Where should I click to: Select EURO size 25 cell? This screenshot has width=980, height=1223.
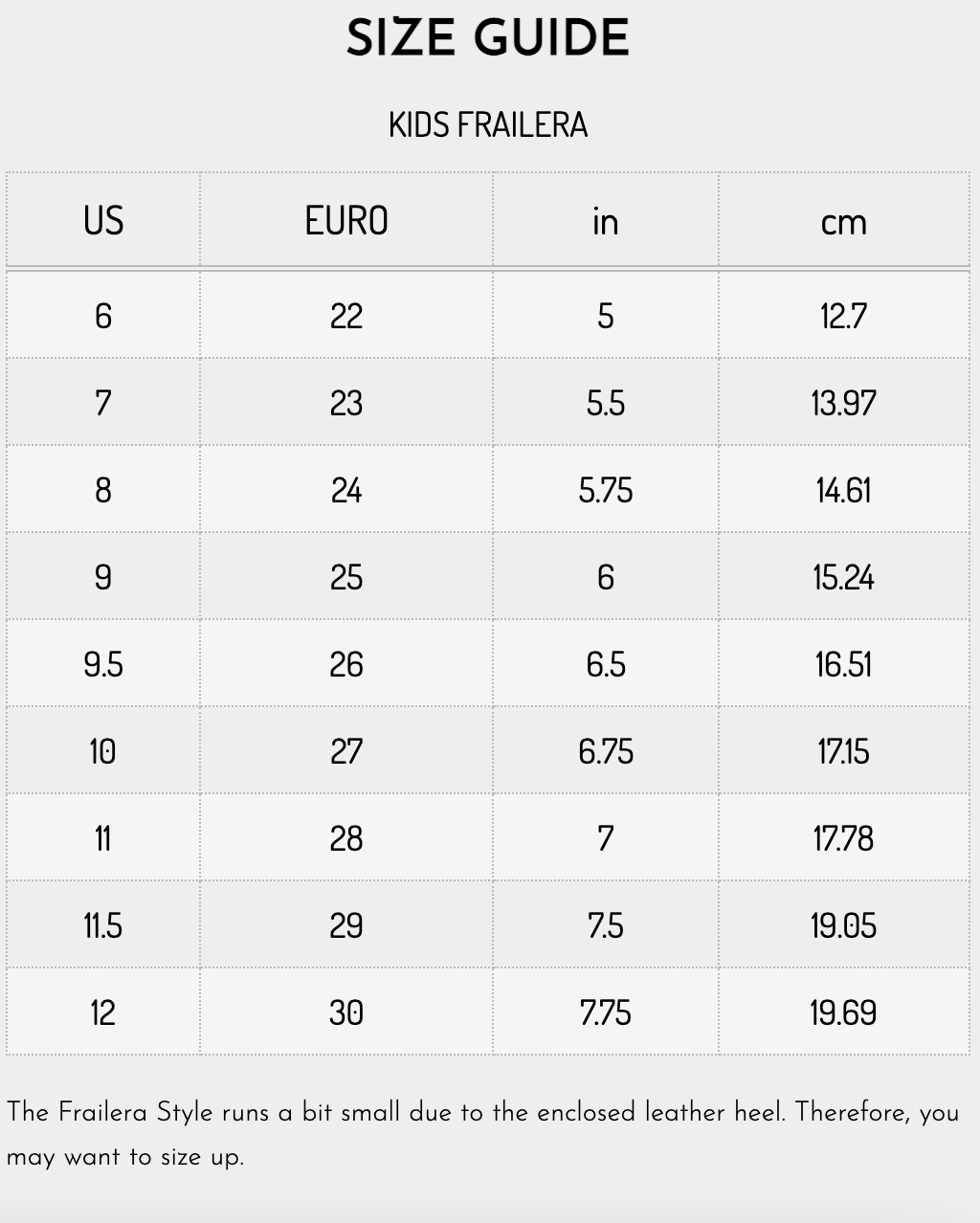point(346,577)
